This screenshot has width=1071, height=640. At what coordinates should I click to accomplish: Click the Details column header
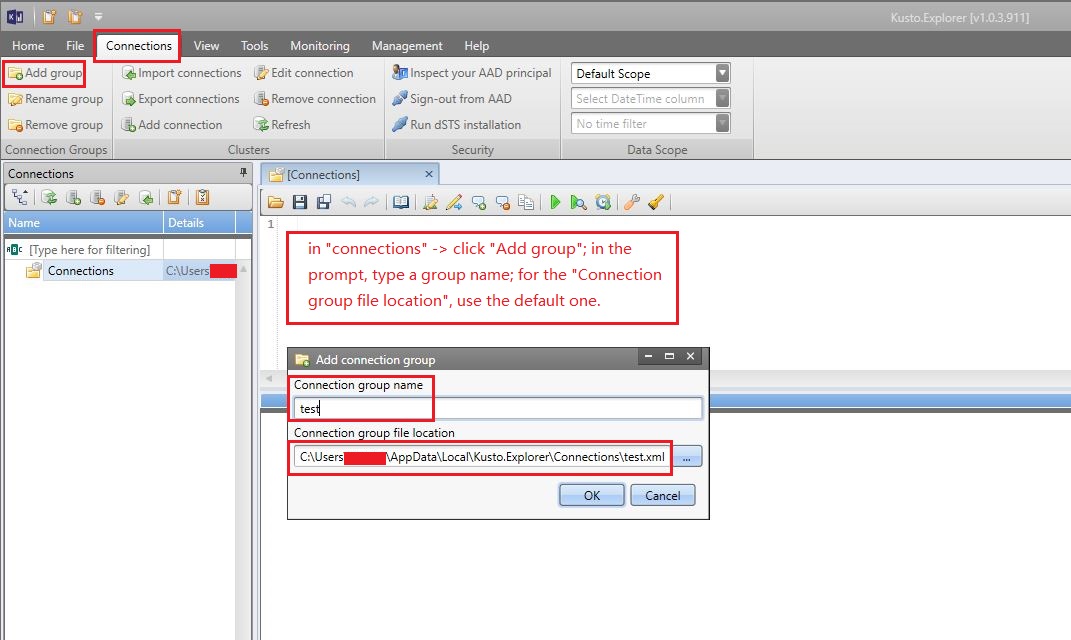[x=199, y=223]
